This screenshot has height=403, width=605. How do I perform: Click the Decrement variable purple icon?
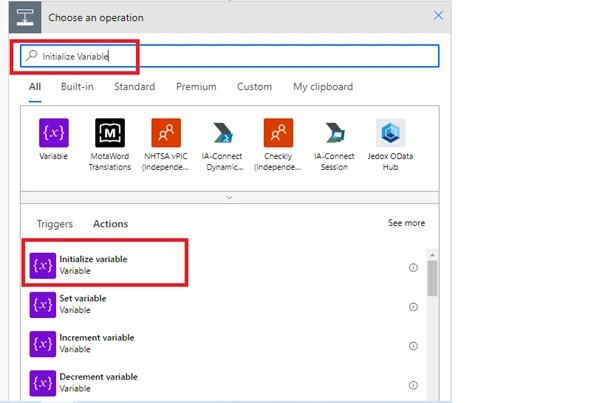(x=43, y=383)
